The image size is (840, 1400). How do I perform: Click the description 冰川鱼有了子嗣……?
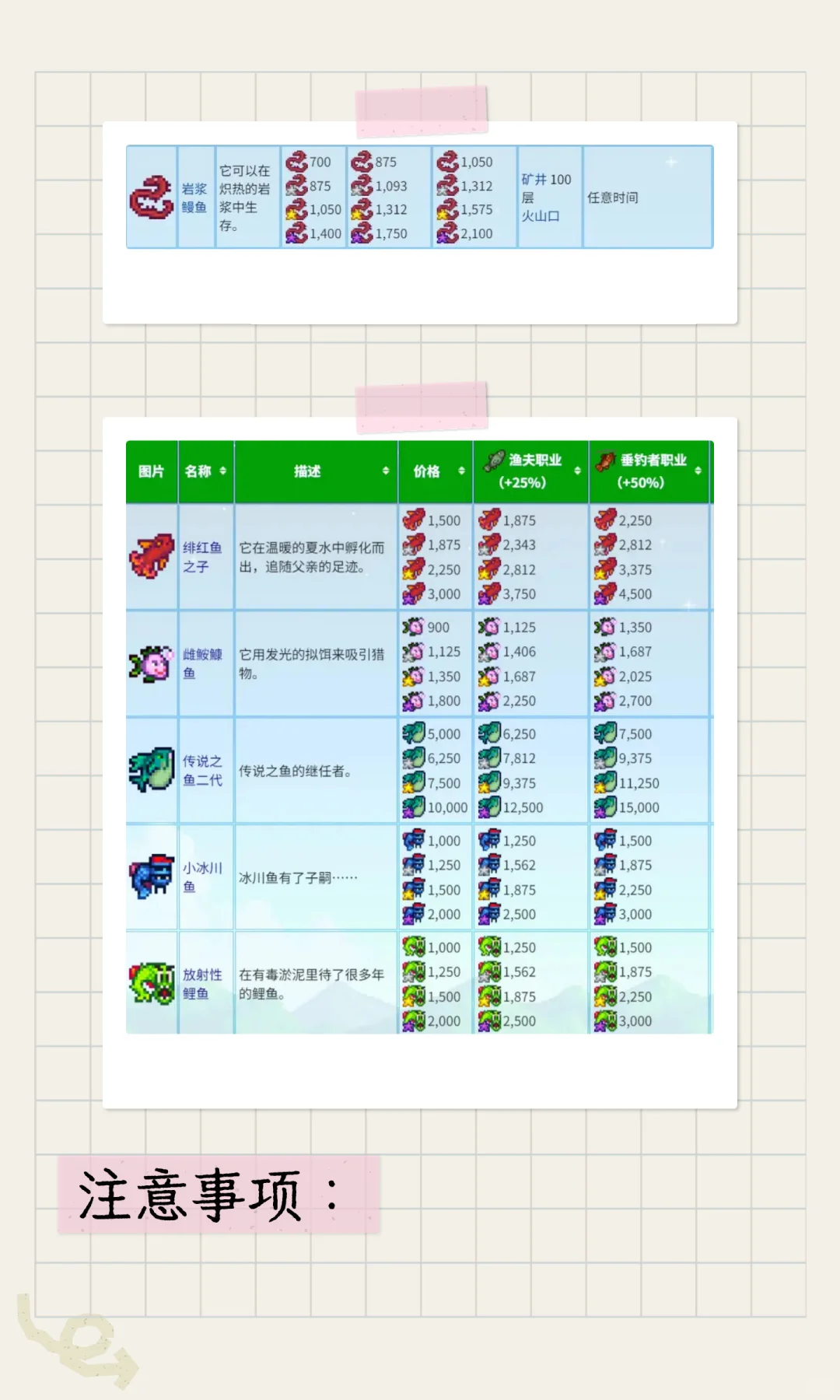[298, 877]
